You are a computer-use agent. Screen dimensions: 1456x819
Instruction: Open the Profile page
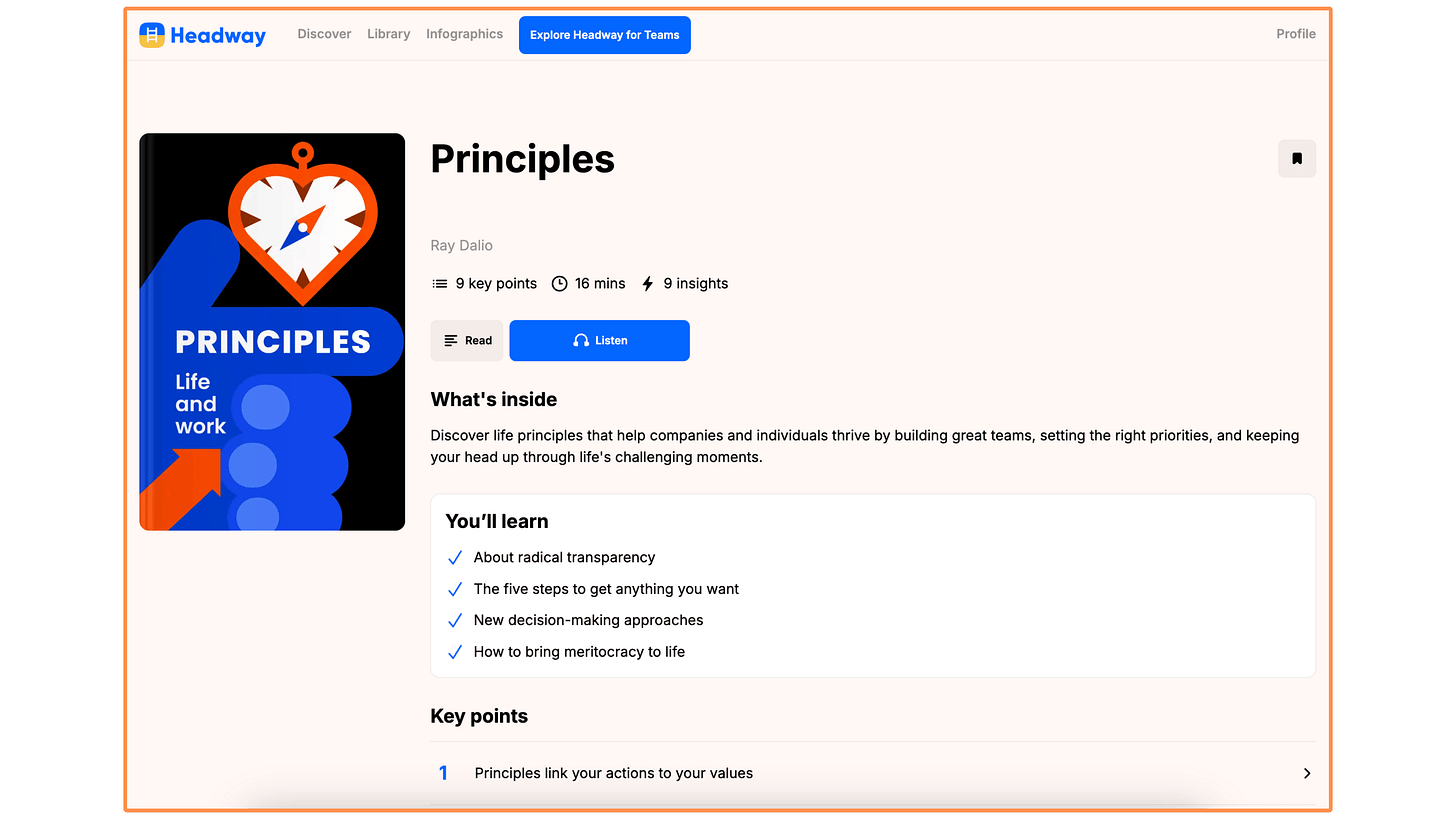(1295, 34)
